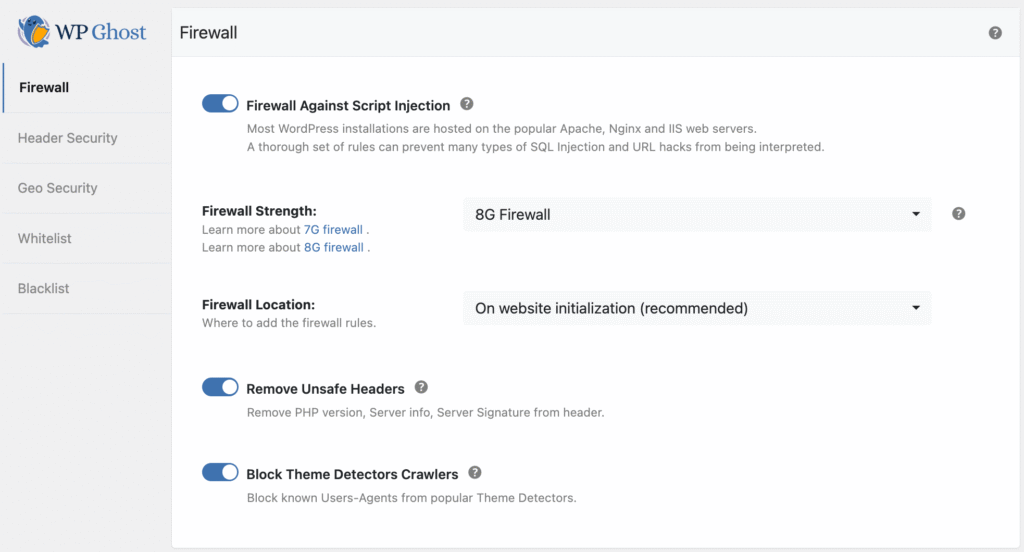Switch to Header Security tab
This screenshot has height=552, width=1024.
coord(87,138)
